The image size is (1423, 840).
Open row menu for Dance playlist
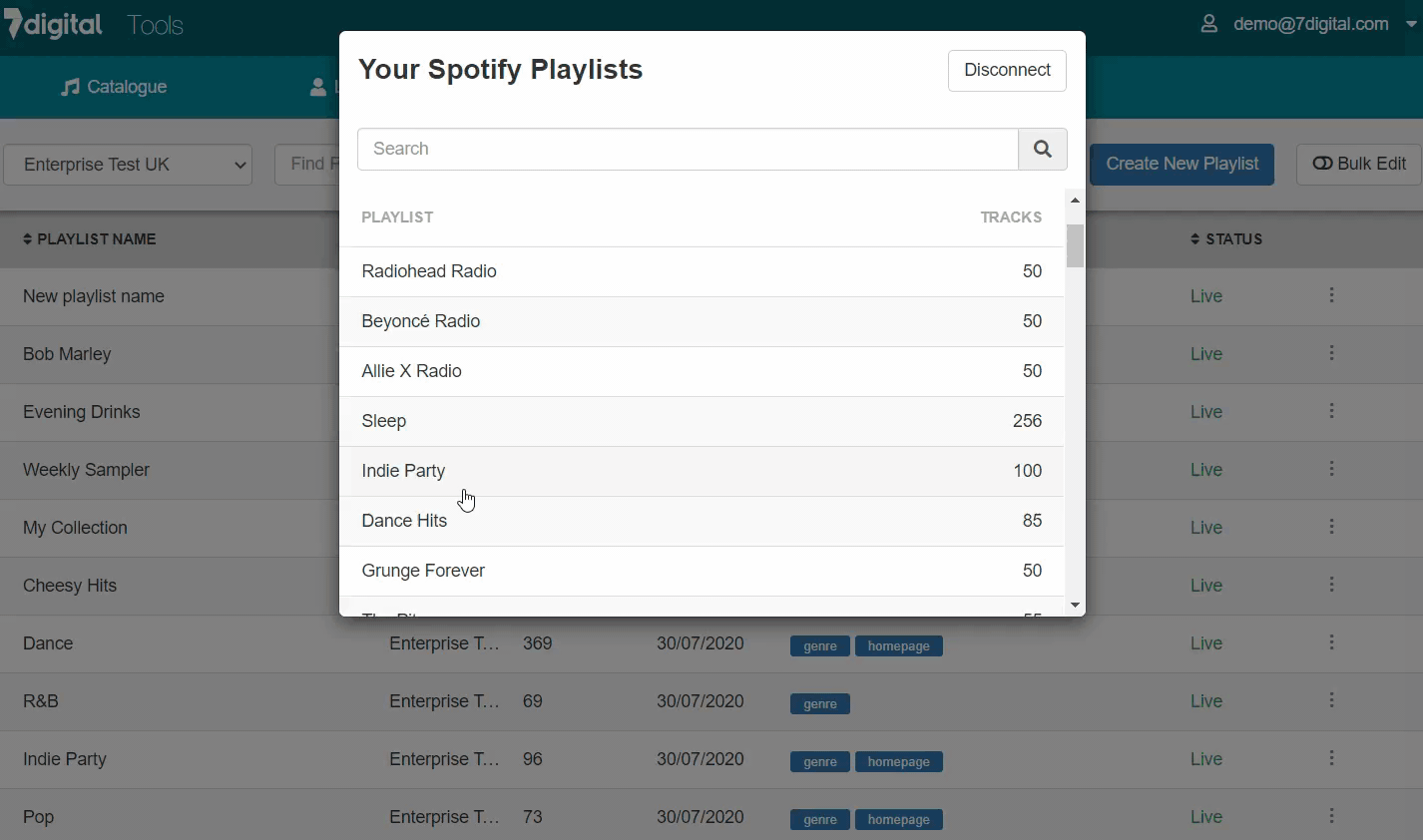click(x=1331, y=642)
